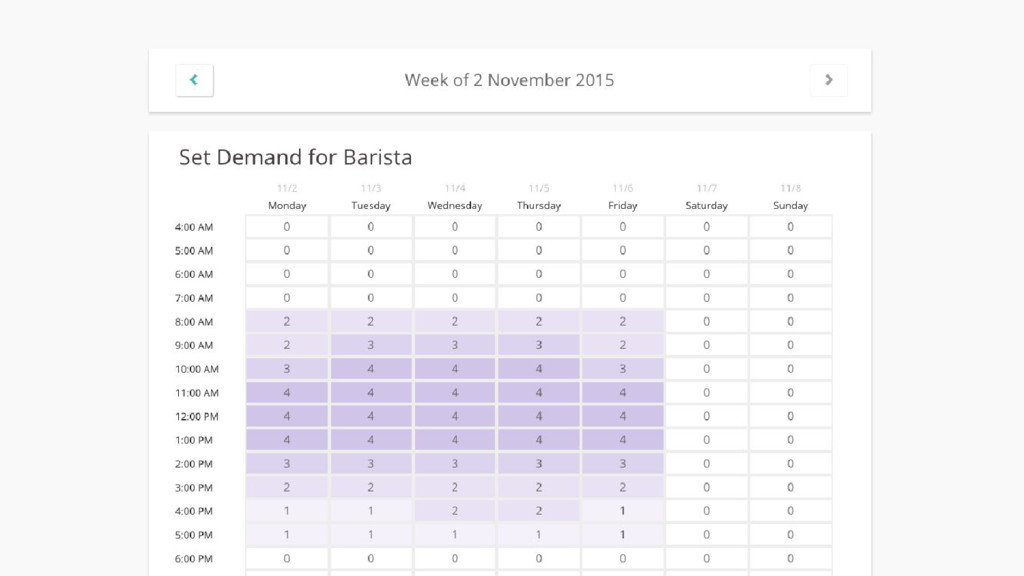Click Saturday 4:00 AM demand cell
Screen dimensions: 1024x576
click(706, 227)
